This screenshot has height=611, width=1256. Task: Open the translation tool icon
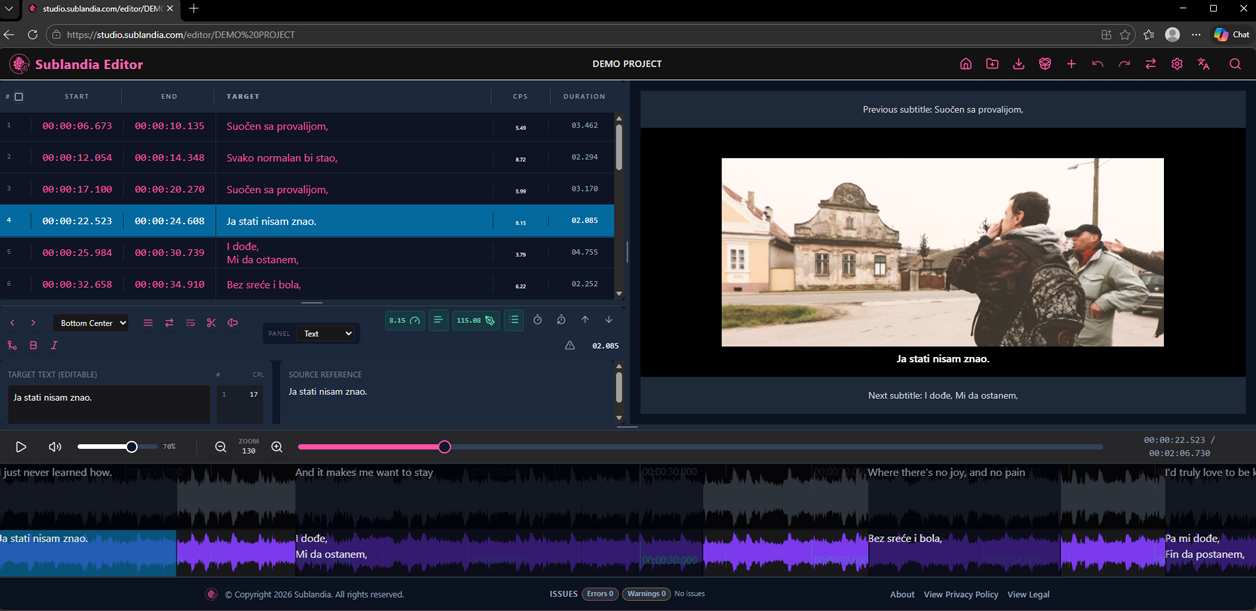pyautogui.click(x=1203, y=63)
